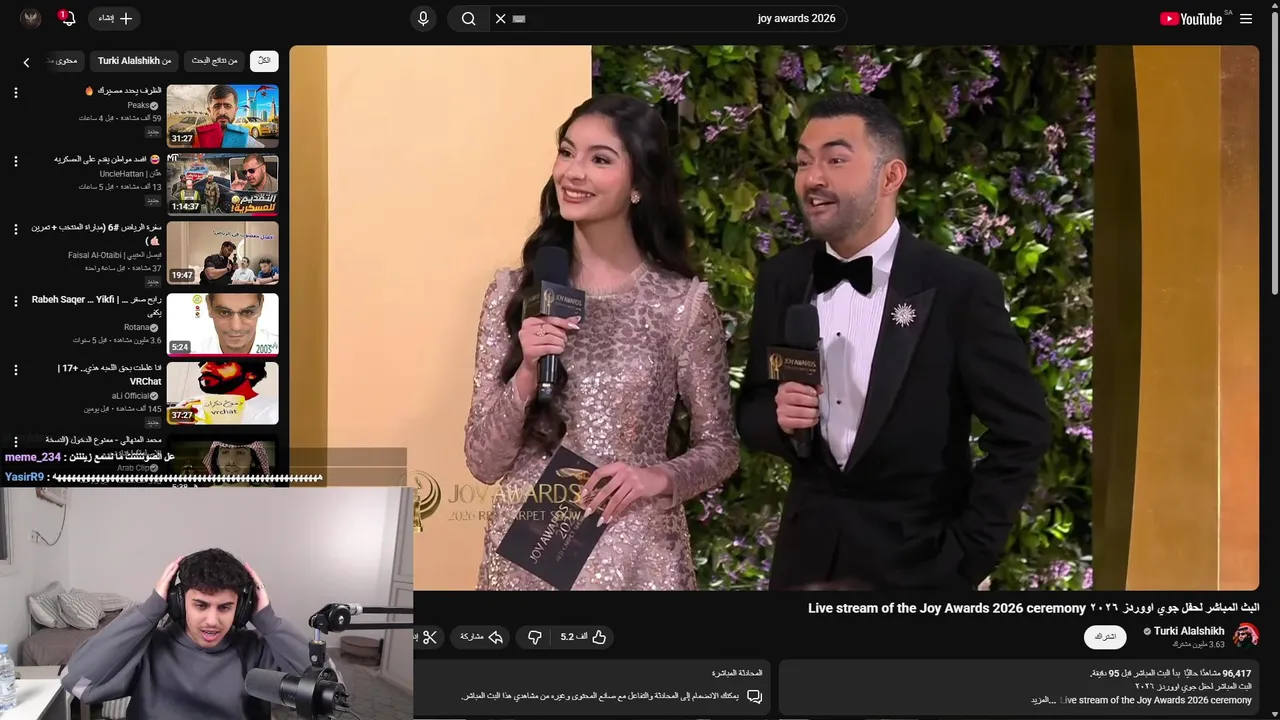Screen dimensions: 1280x720
Task: Open the سفرة الرياض #6 video title
Action: coord(97,234)
